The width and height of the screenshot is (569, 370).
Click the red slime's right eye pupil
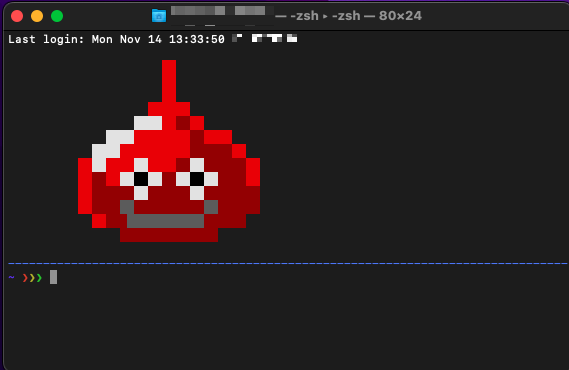(197, 179)
